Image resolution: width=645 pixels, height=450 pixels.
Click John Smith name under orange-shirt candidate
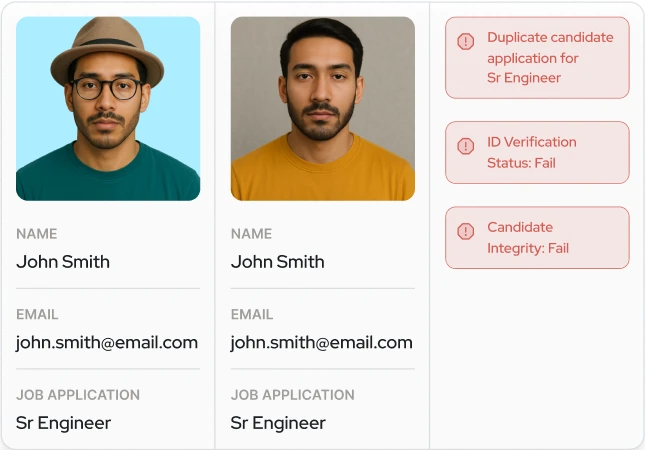277,262
